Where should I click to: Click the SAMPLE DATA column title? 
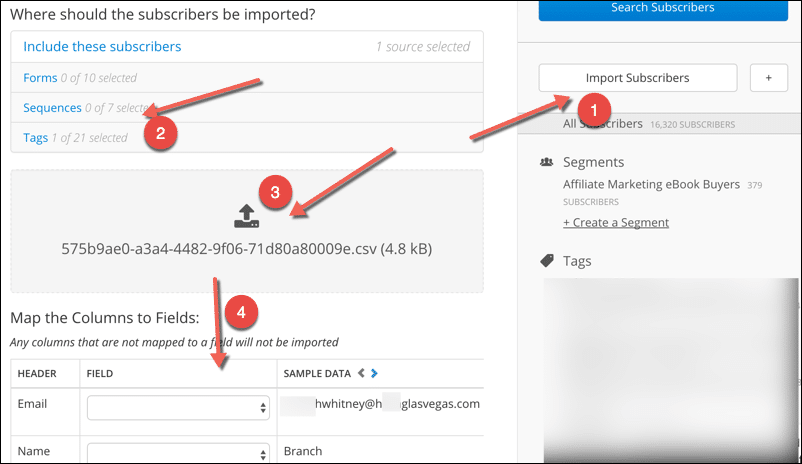(x=317, y=373)
